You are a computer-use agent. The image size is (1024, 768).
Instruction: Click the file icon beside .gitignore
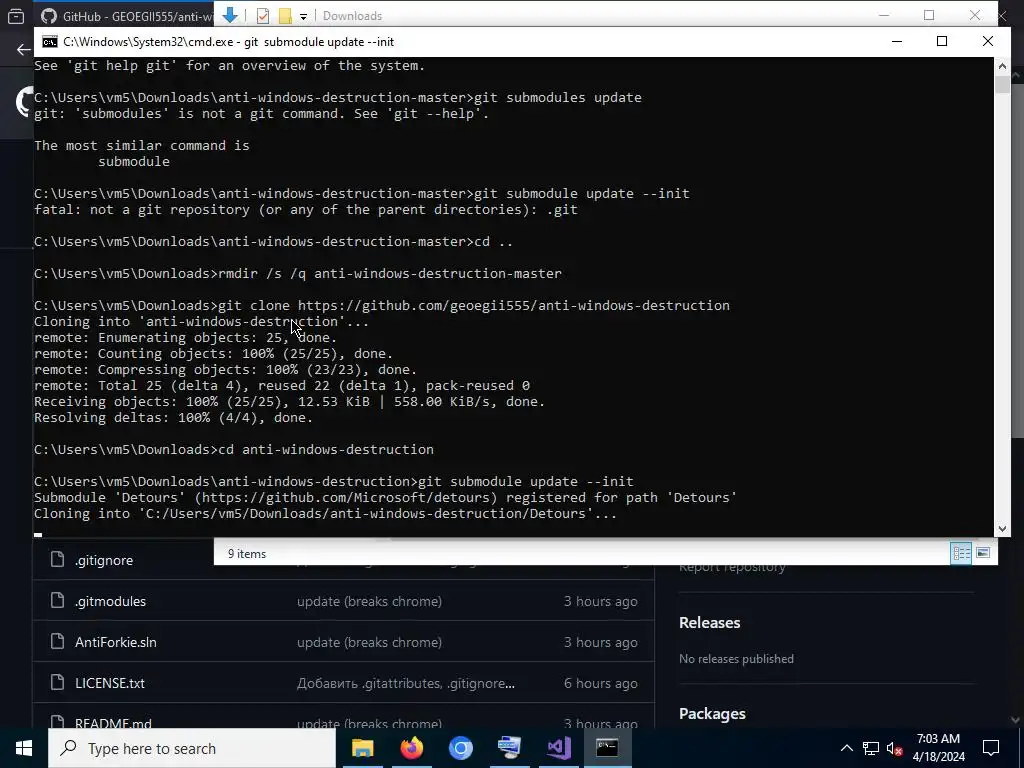pos(57,560)
